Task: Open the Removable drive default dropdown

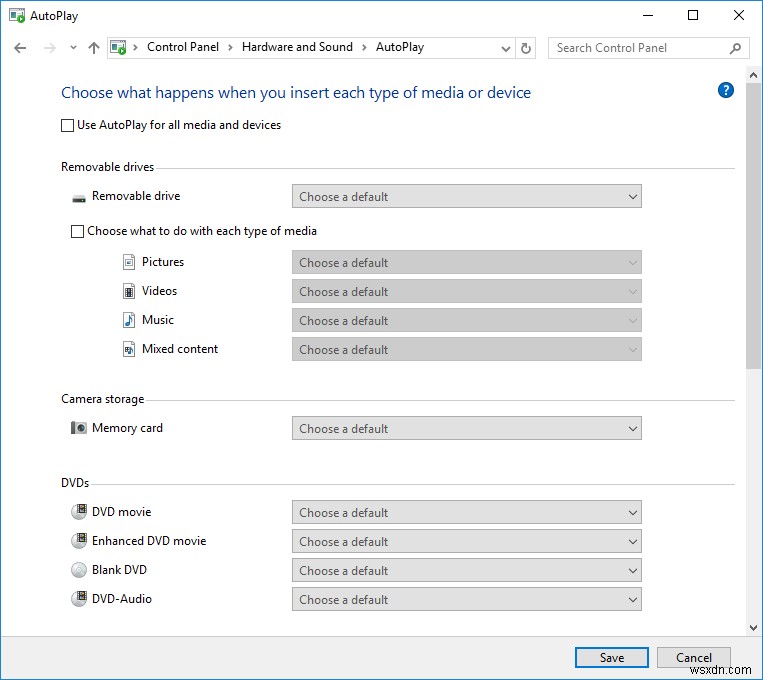Action: coord(467,197)
